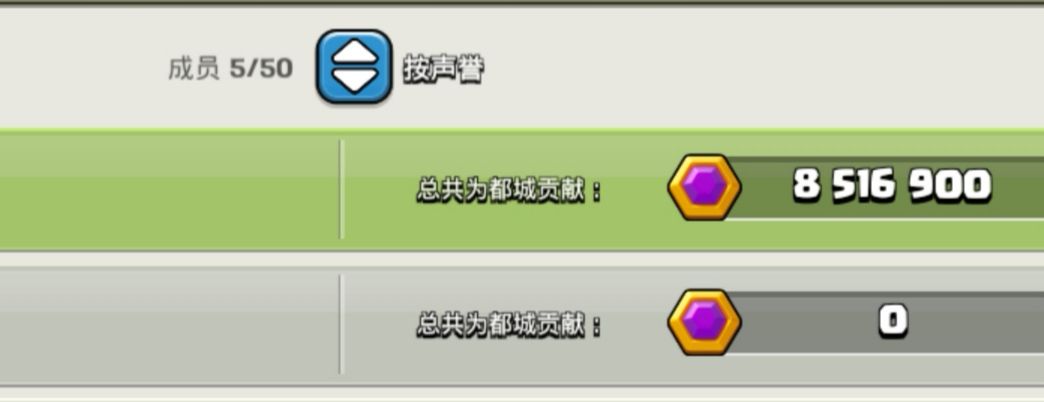Select the 按声誉 sort label
Screen dimensions: 1044x402
pyautogui.click(x=443, y=69)
